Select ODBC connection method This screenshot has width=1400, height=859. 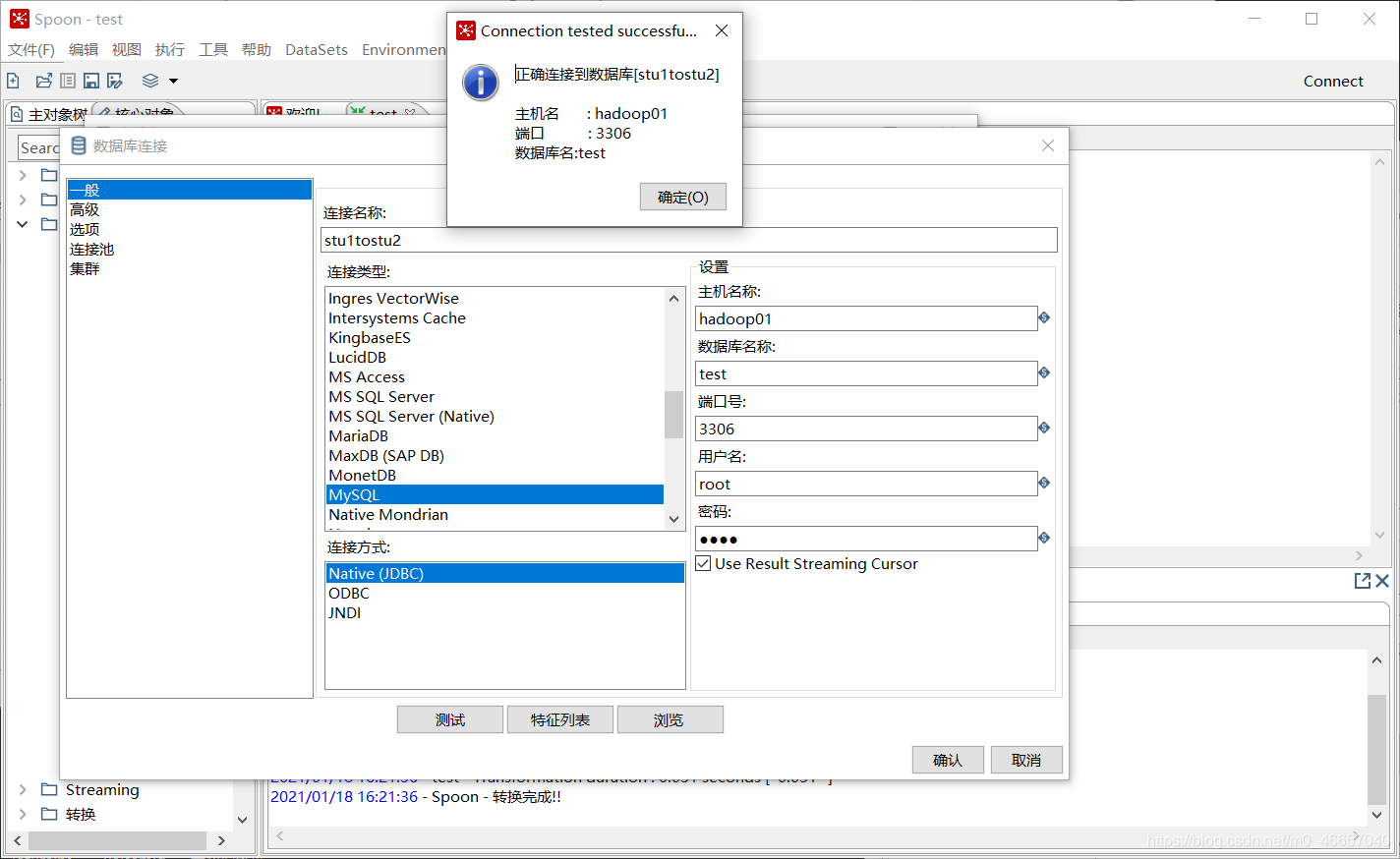point(505,593)
